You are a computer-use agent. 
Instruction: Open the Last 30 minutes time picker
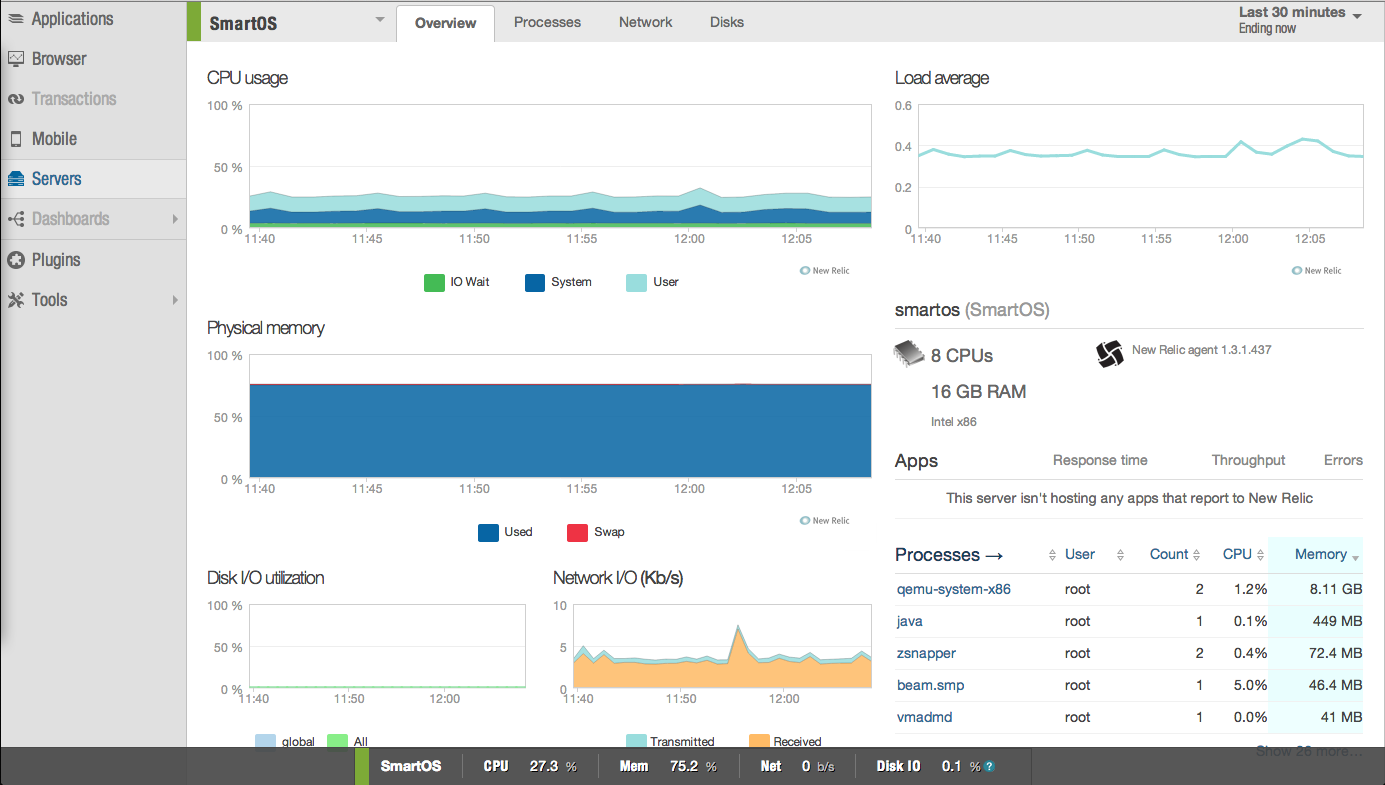click(1300, 20)
